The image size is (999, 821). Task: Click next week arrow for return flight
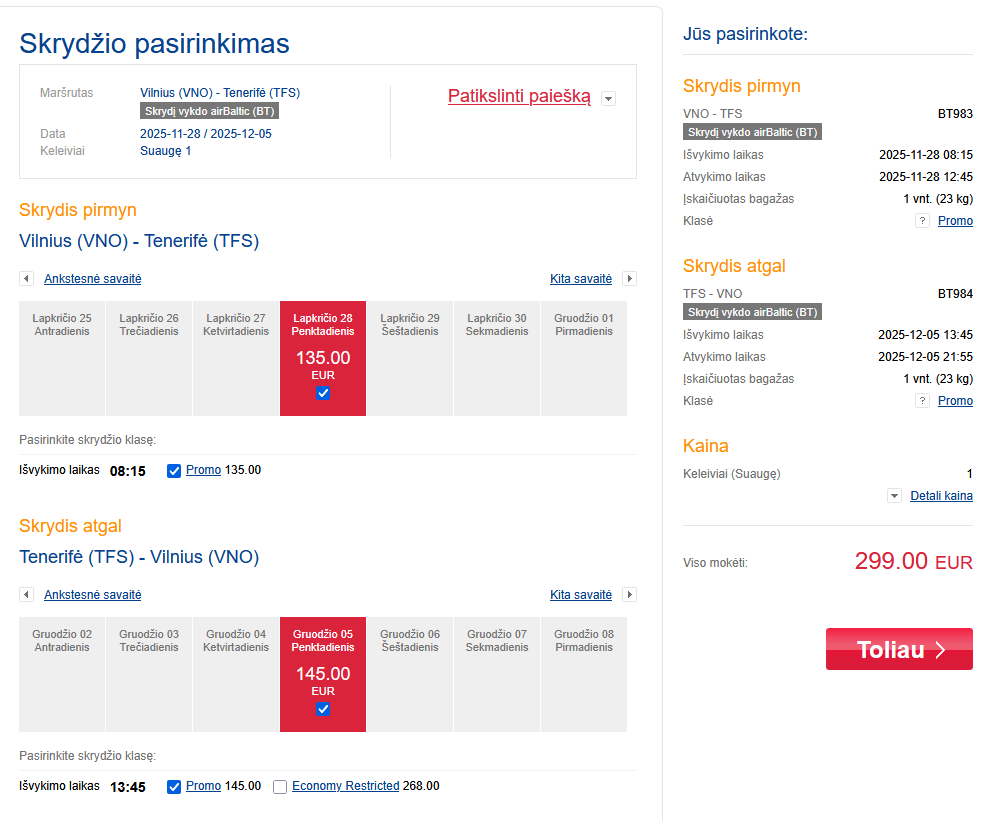click(630, 595)
